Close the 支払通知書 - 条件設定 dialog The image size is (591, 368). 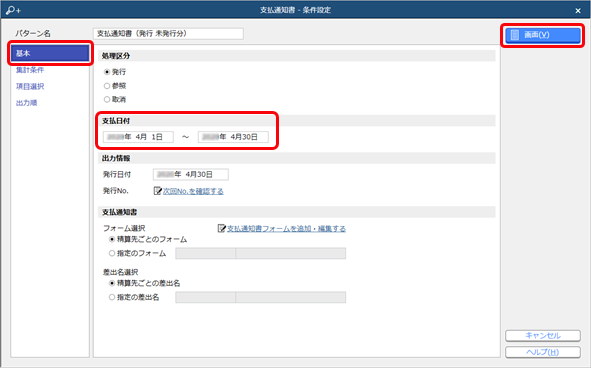[578, 11]
